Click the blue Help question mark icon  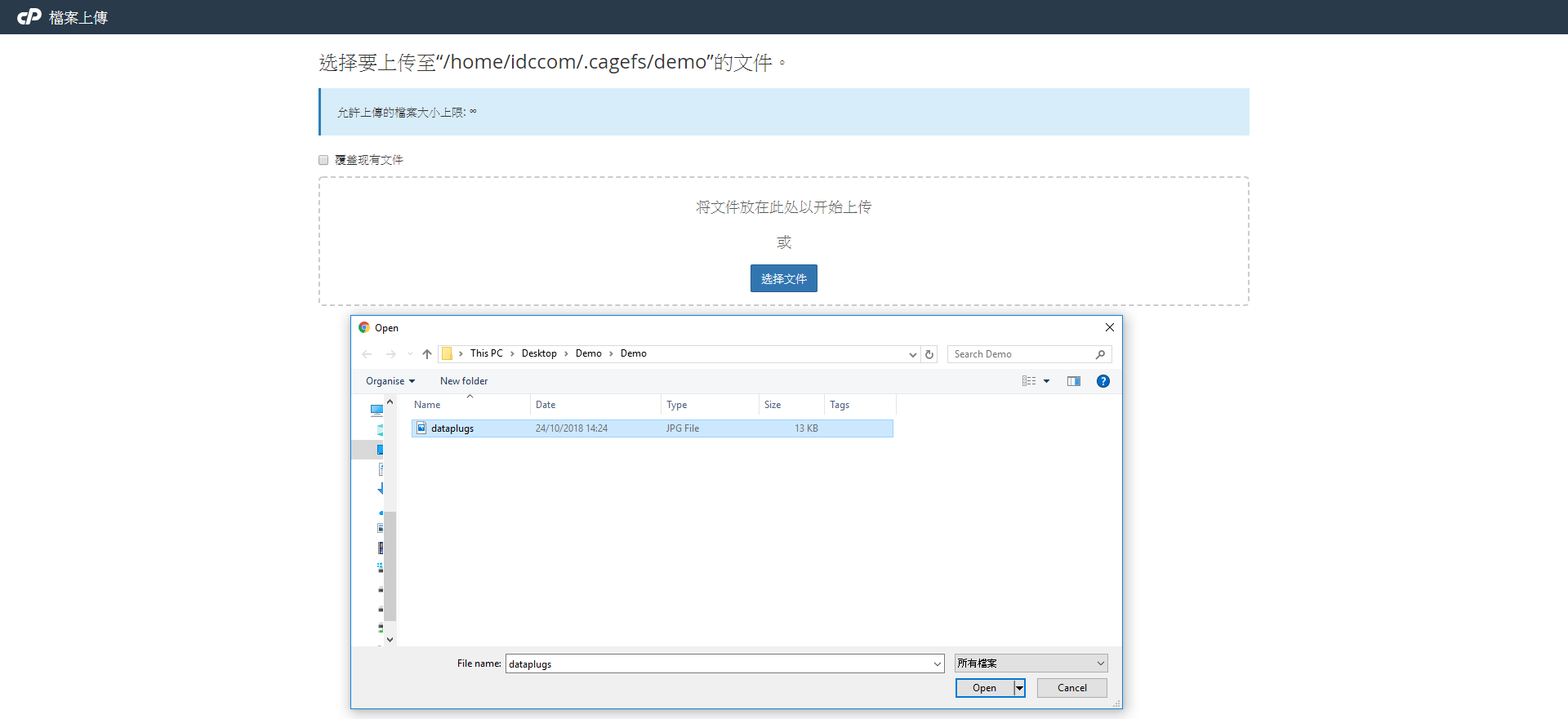pos(1102,381)
